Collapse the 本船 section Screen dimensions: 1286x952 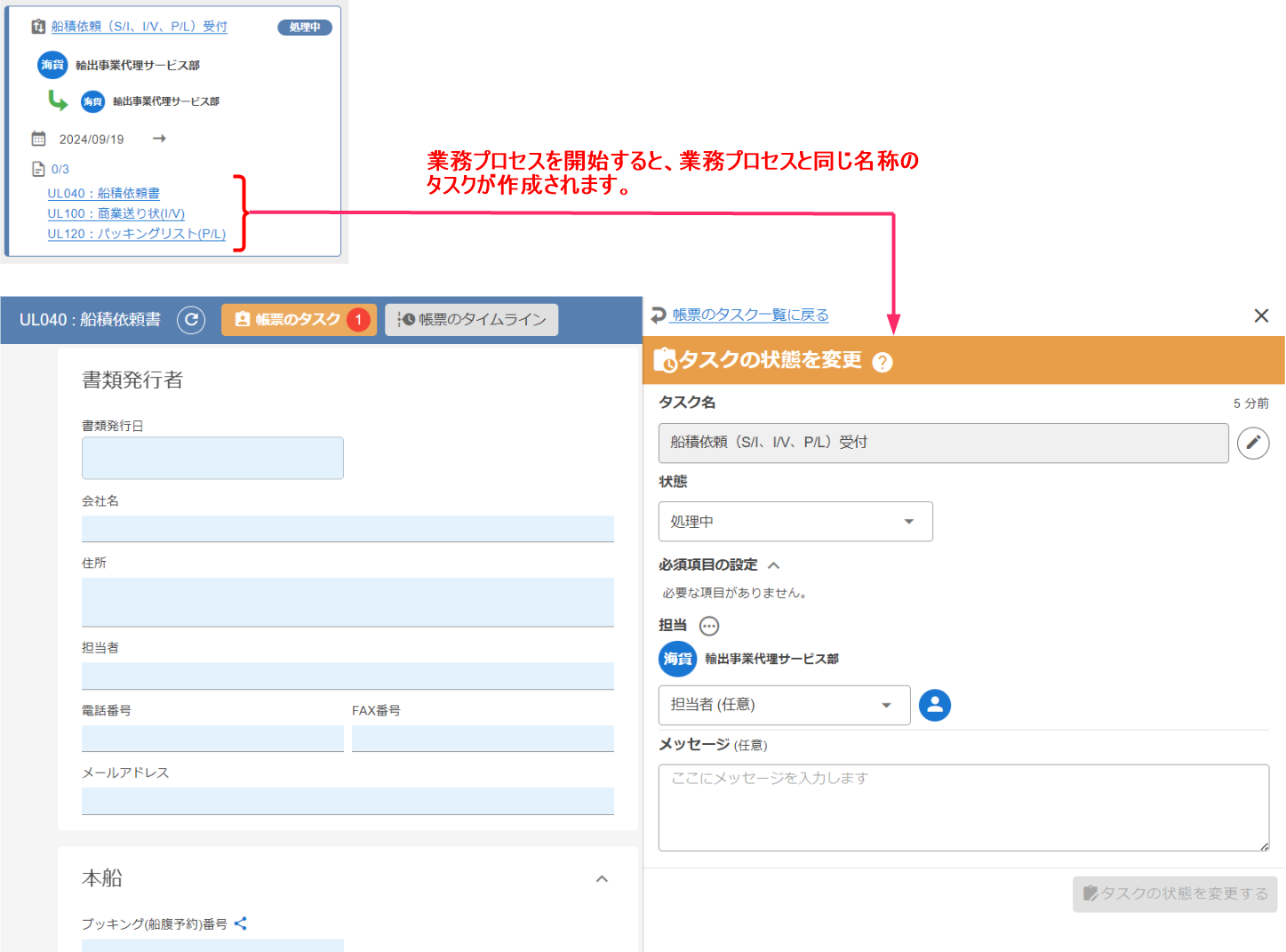pos(602,879)
